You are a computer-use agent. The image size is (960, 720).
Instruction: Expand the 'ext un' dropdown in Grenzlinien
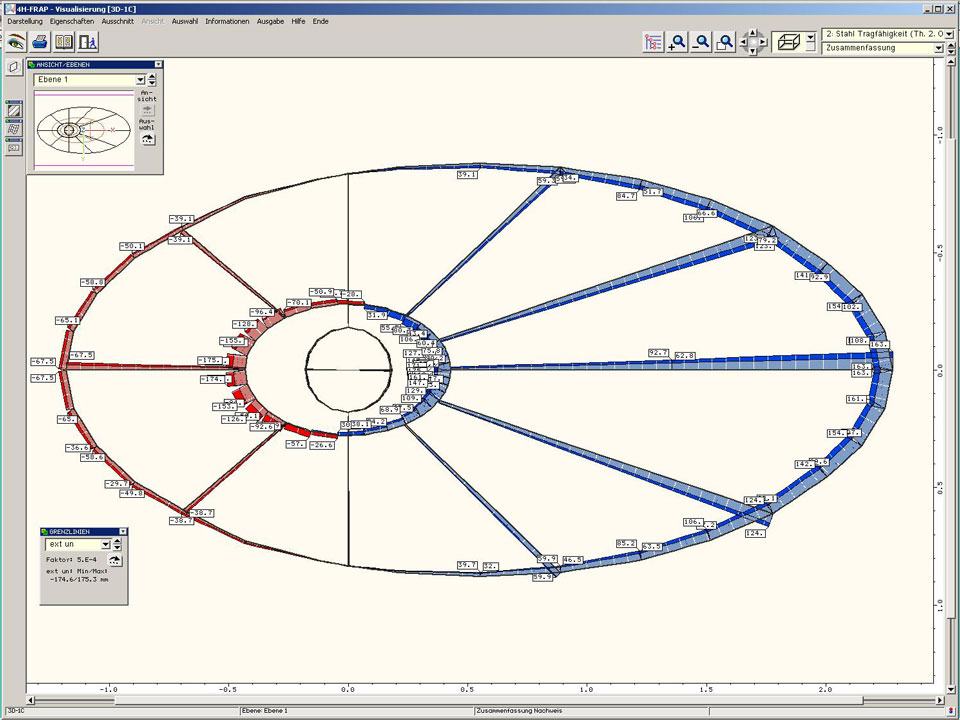[105, 544]
